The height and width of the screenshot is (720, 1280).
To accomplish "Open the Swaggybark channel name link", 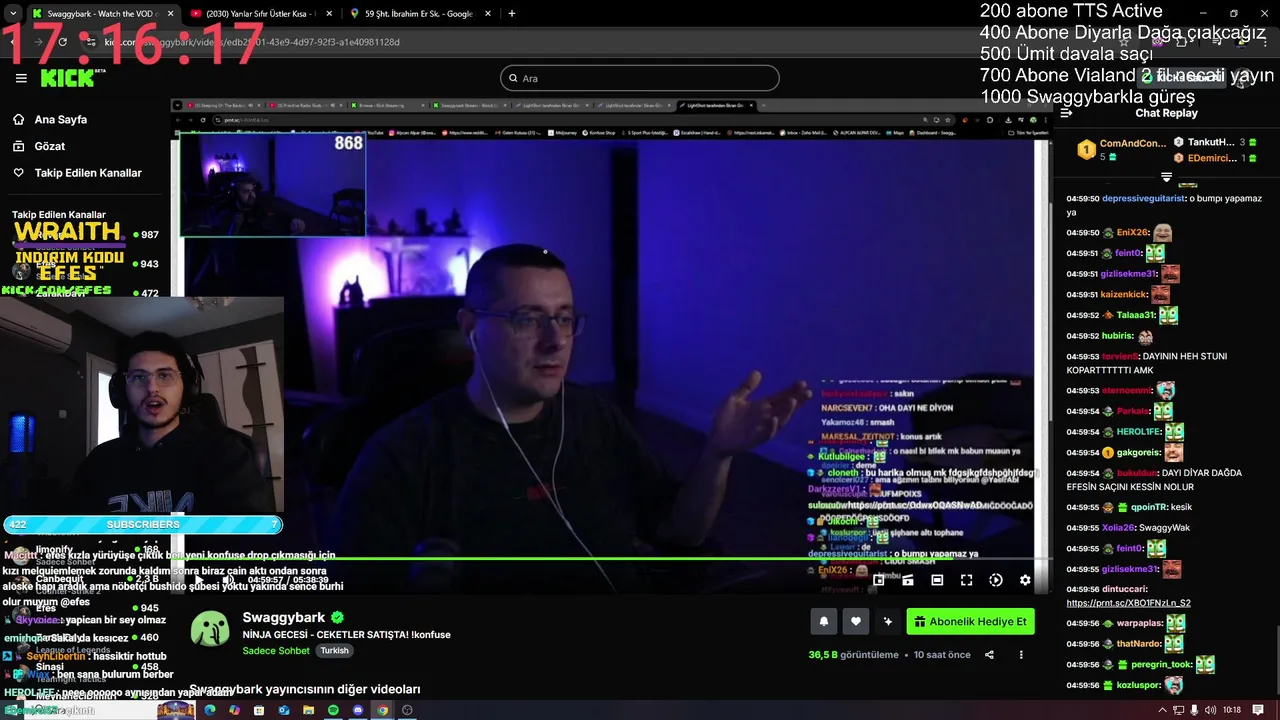I will coord(284,618).
